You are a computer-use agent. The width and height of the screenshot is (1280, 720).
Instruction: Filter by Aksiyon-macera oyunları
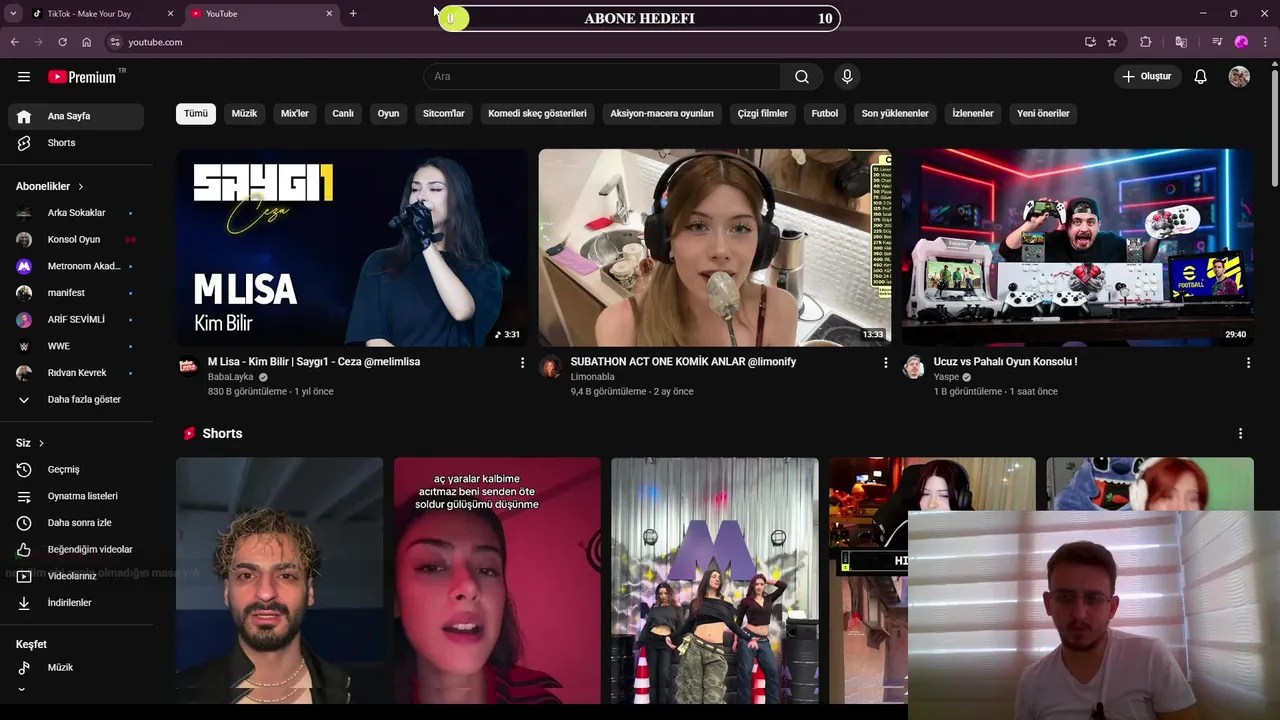(x=662, y=114)
